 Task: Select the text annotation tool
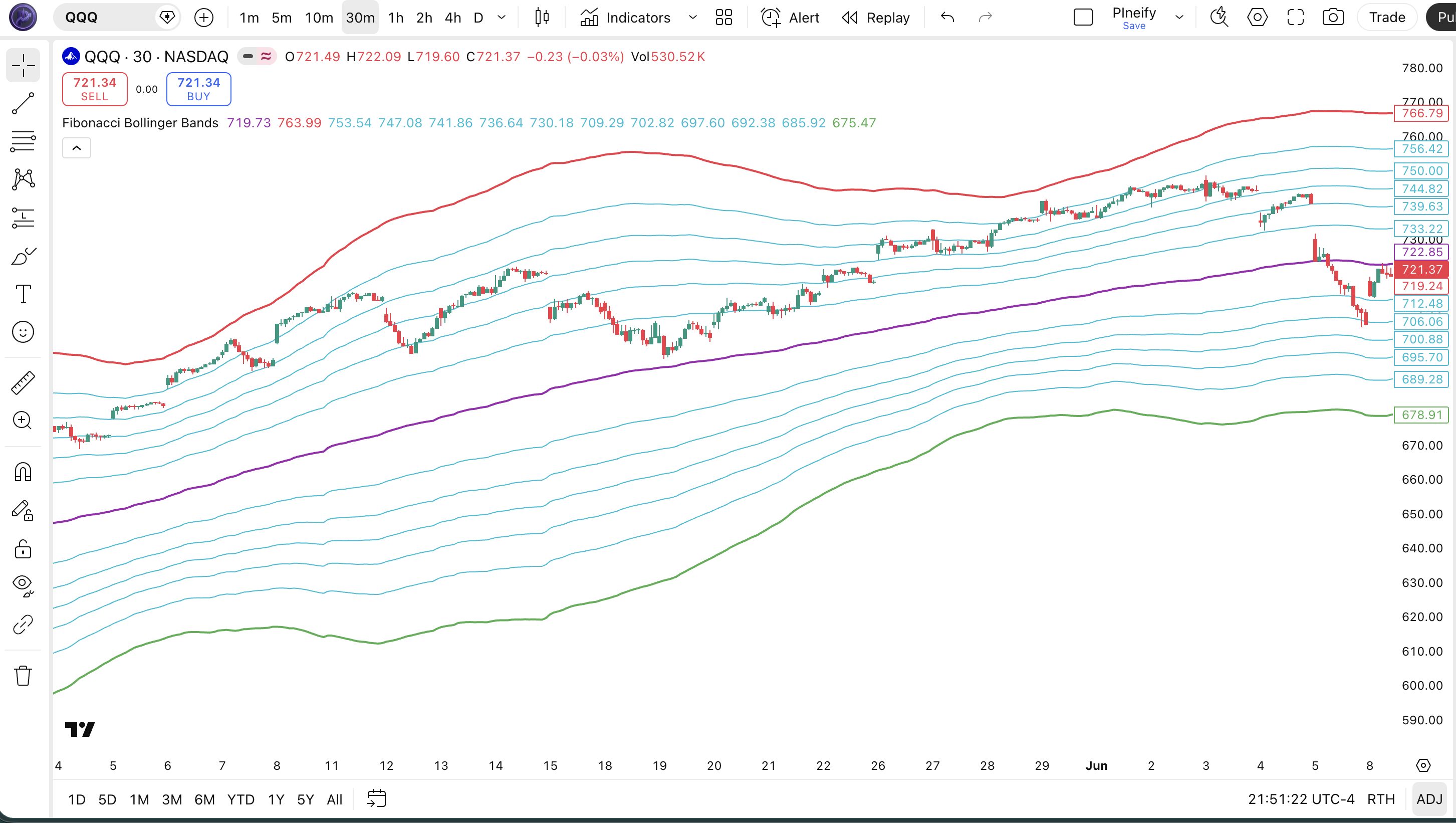[23, 294]
